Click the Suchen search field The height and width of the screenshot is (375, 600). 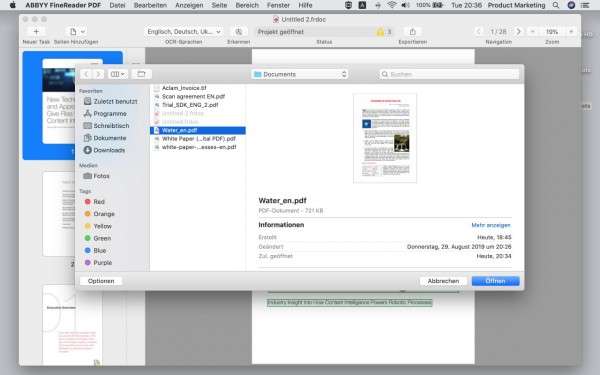tap(450, 74)
